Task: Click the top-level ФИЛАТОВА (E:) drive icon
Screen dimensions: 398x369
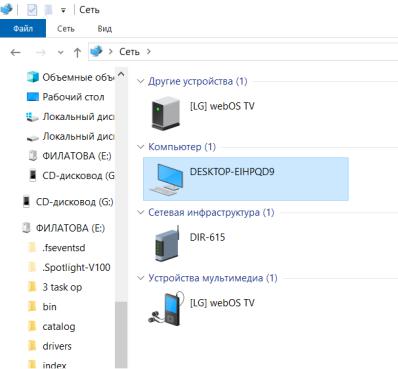Action: (x=26, y=228)
